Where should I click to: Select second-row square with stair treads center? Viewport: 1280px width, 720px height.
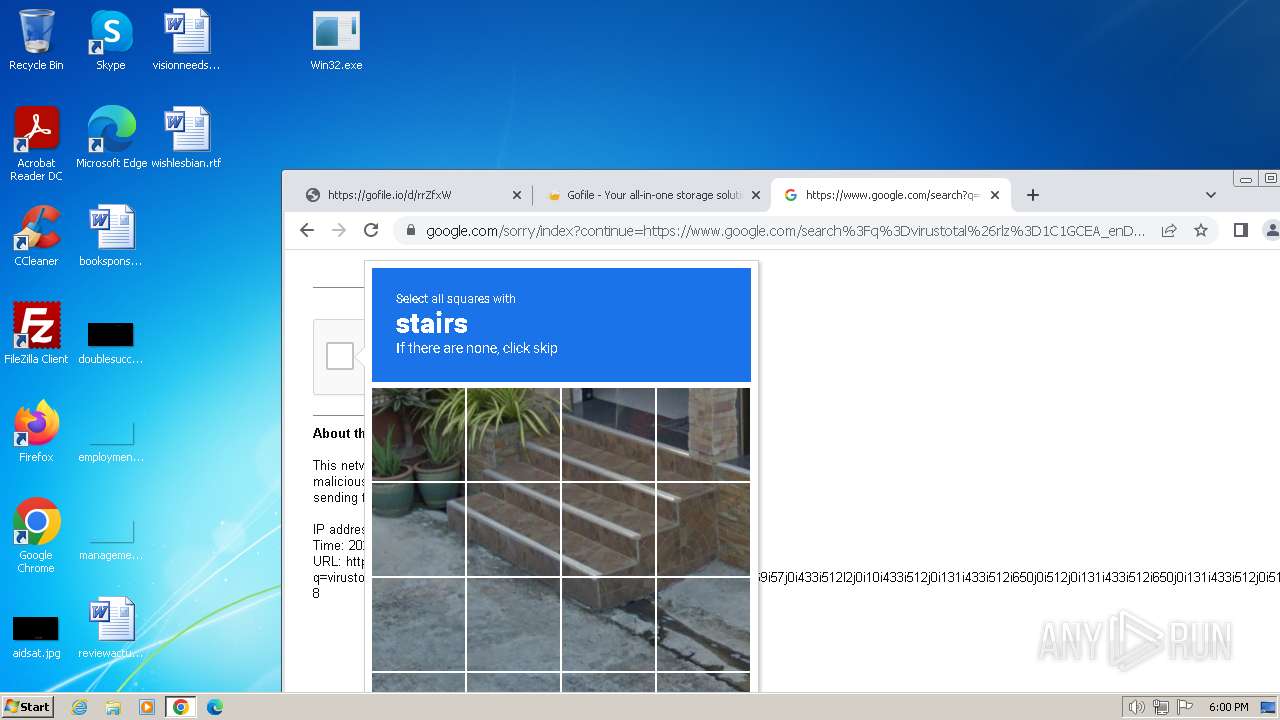coord(608,529)
